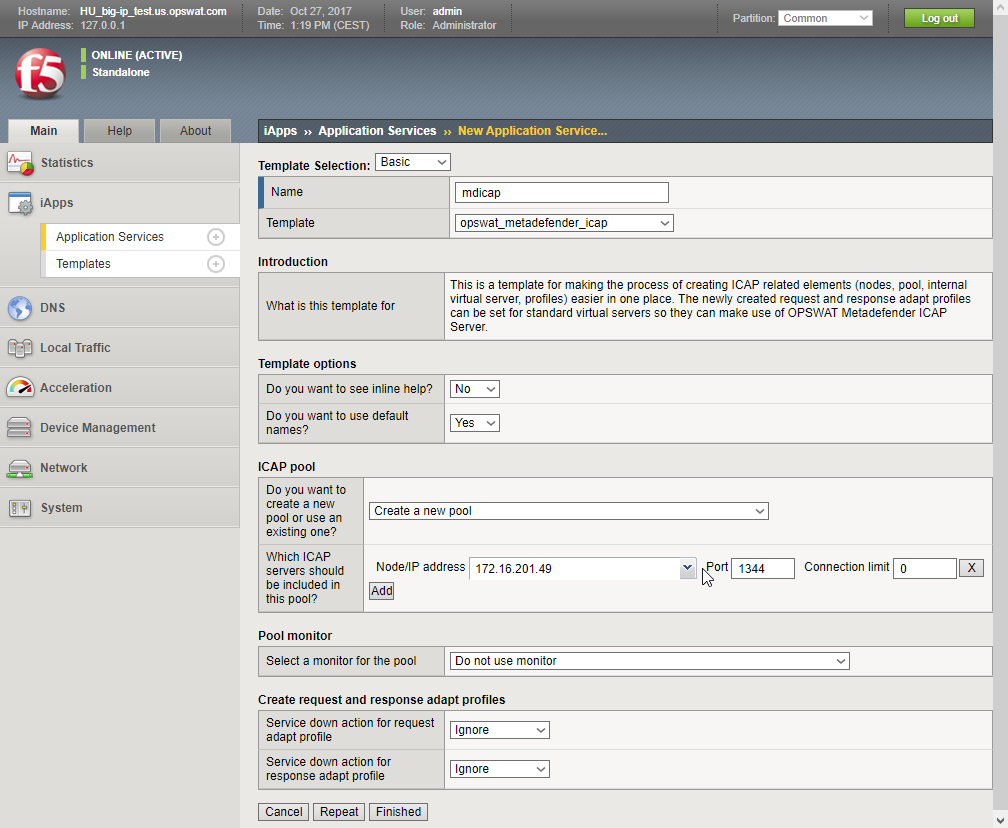This screenshot has height=828, width=1008.
Task: Click the page vertical scrollbar
Action: click(1000, 414)
